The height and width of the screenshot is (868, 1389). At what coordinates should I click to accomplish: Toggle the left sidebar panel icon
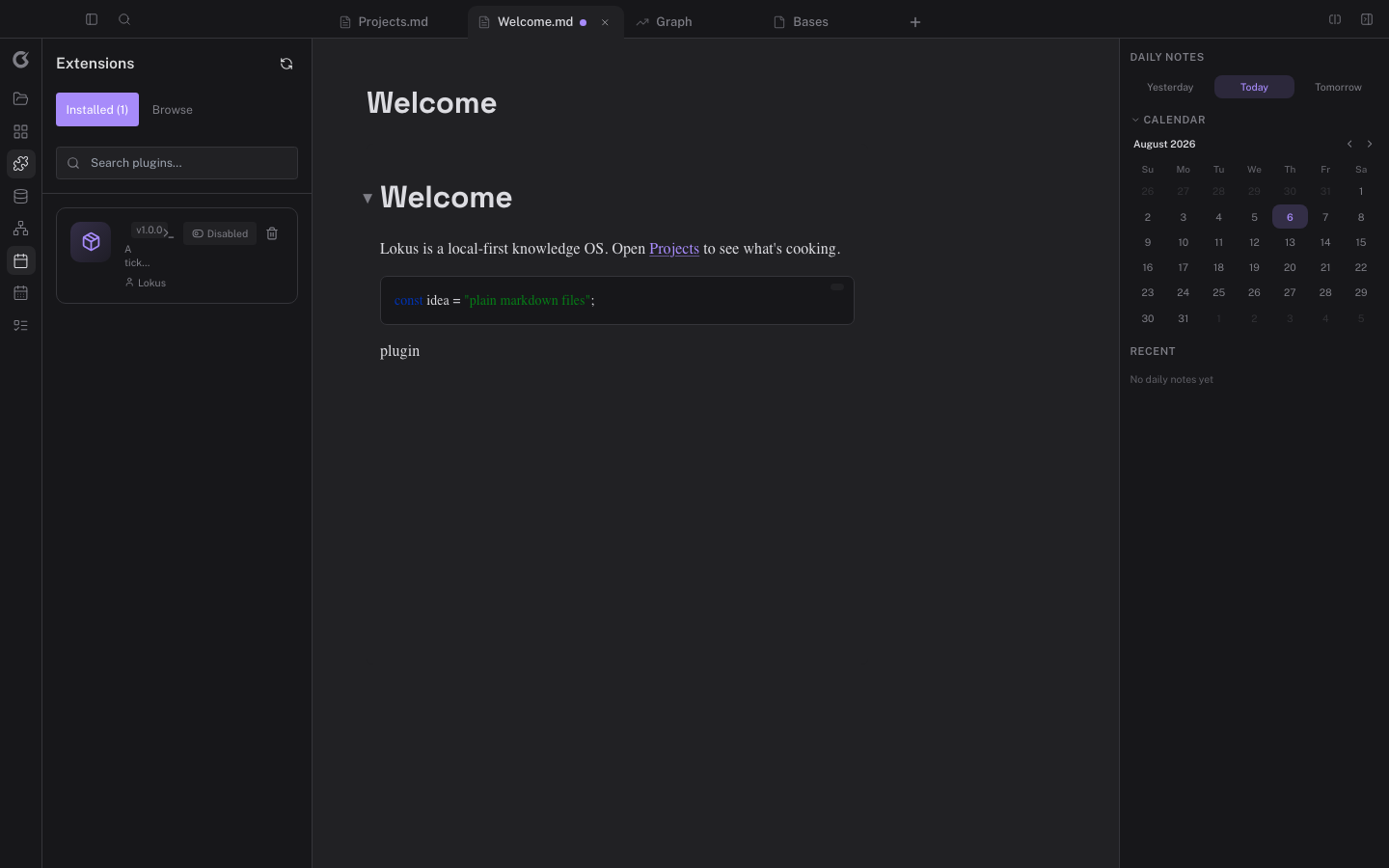pos(92,19)
